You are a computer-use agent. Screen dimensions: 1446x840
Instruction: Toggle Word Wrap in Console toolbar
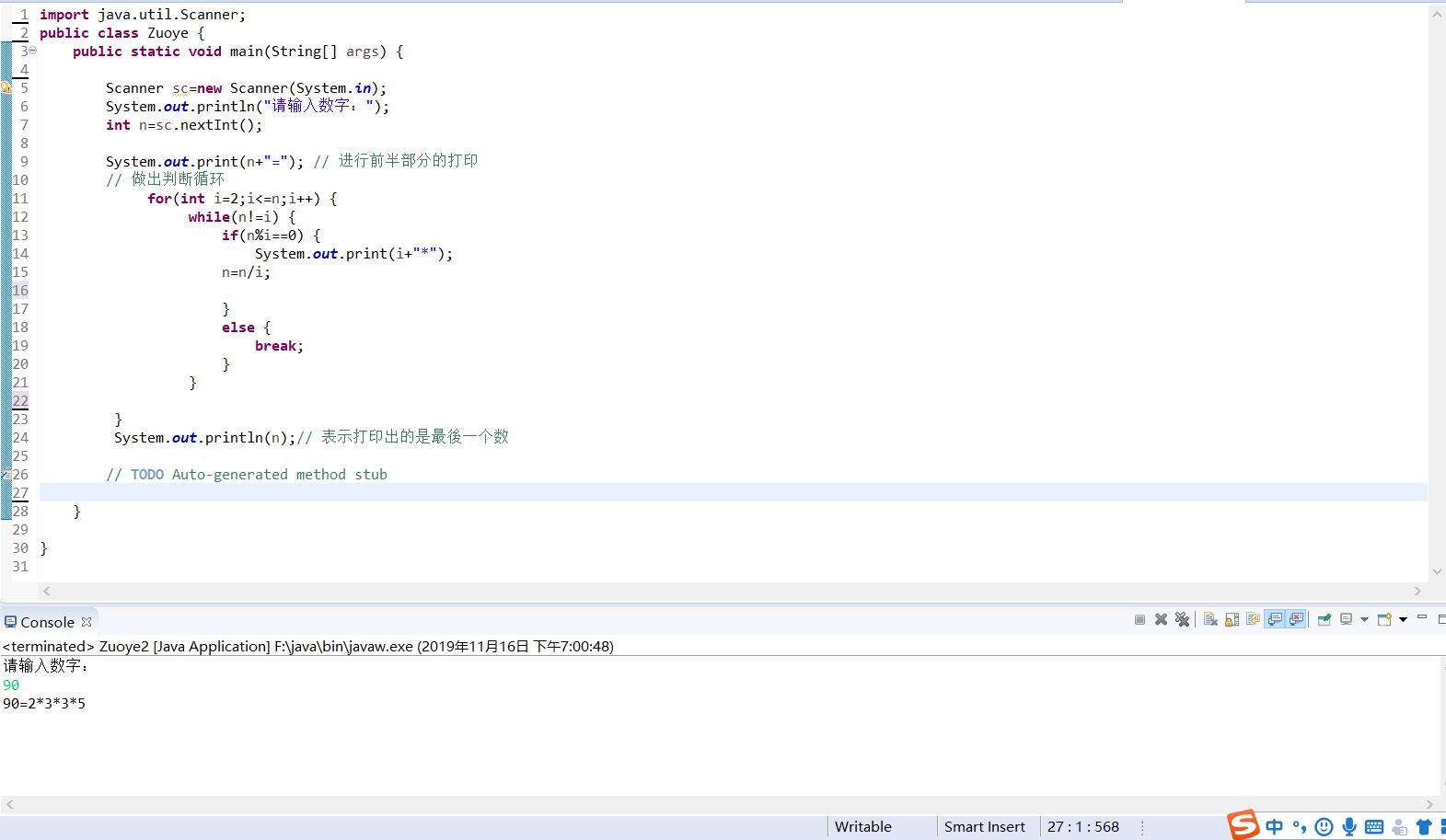1253,619
